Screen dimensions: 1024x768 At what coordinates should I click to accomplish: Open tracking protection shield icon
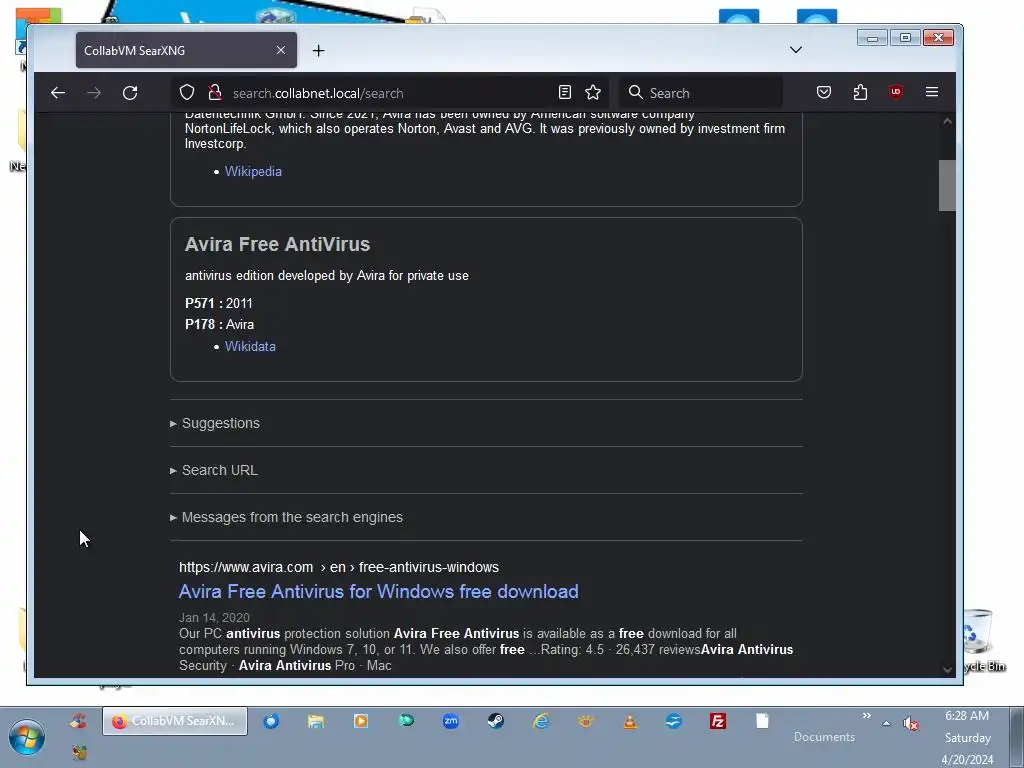187,93
